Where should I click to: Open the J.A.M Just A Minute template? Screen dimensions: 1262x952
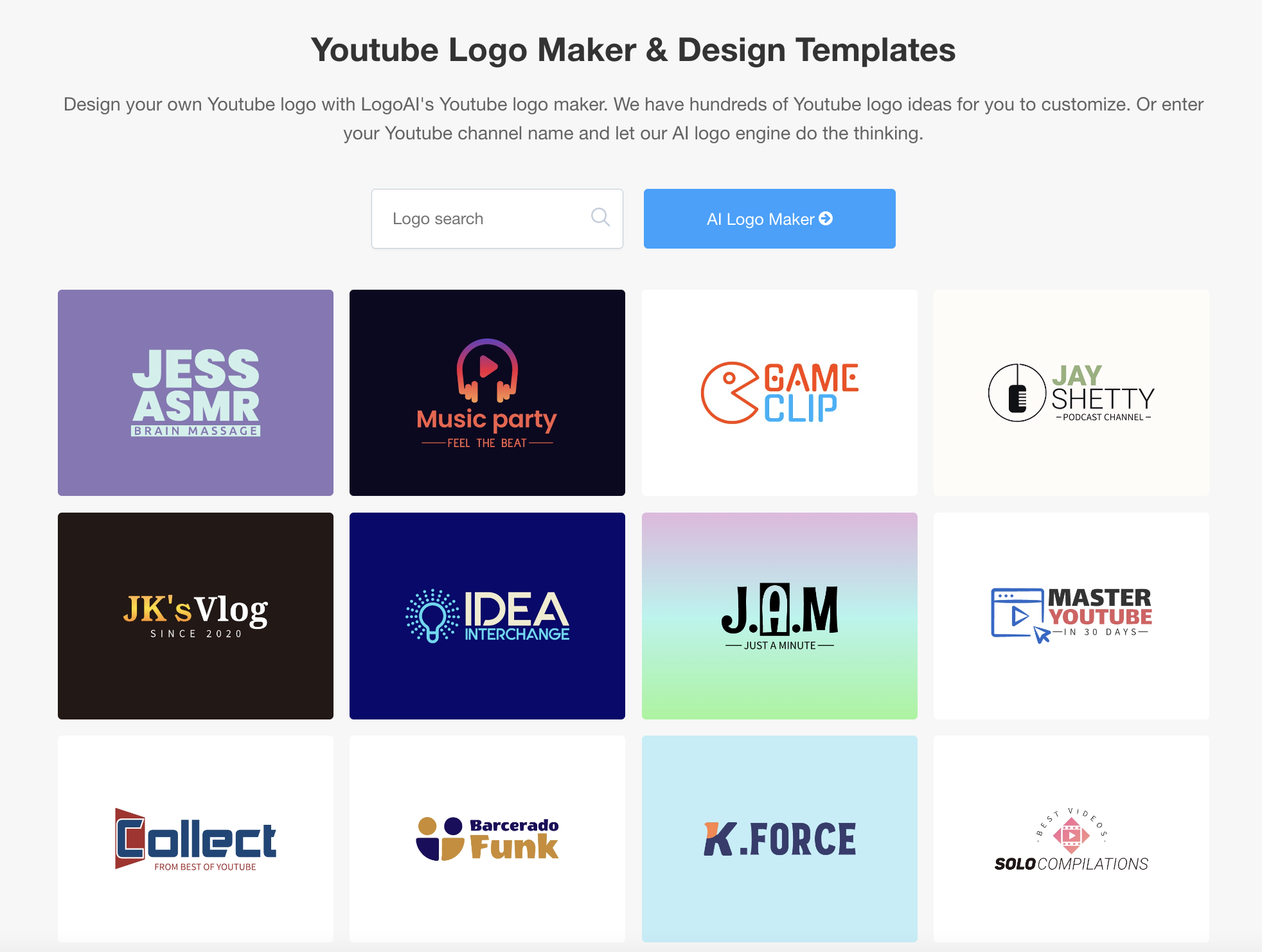pyautogui.click(x=779, y=615)
